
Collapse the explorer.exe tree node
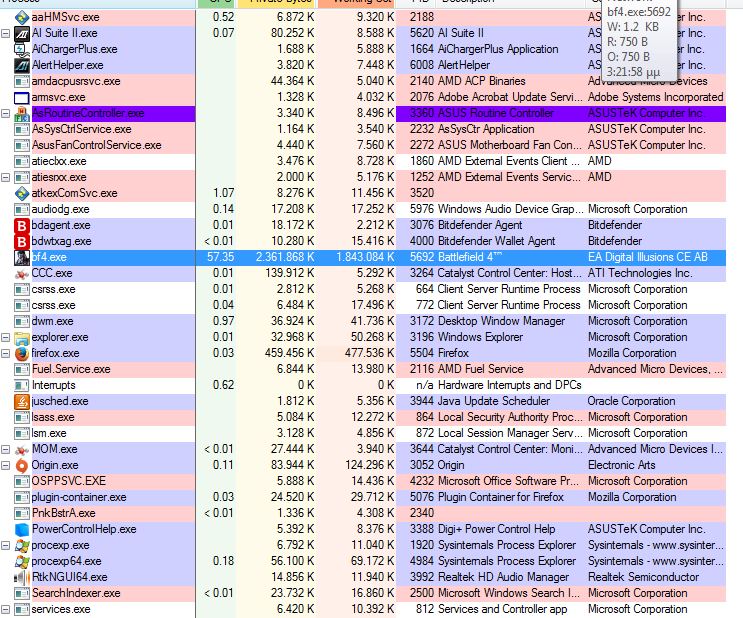6,337
